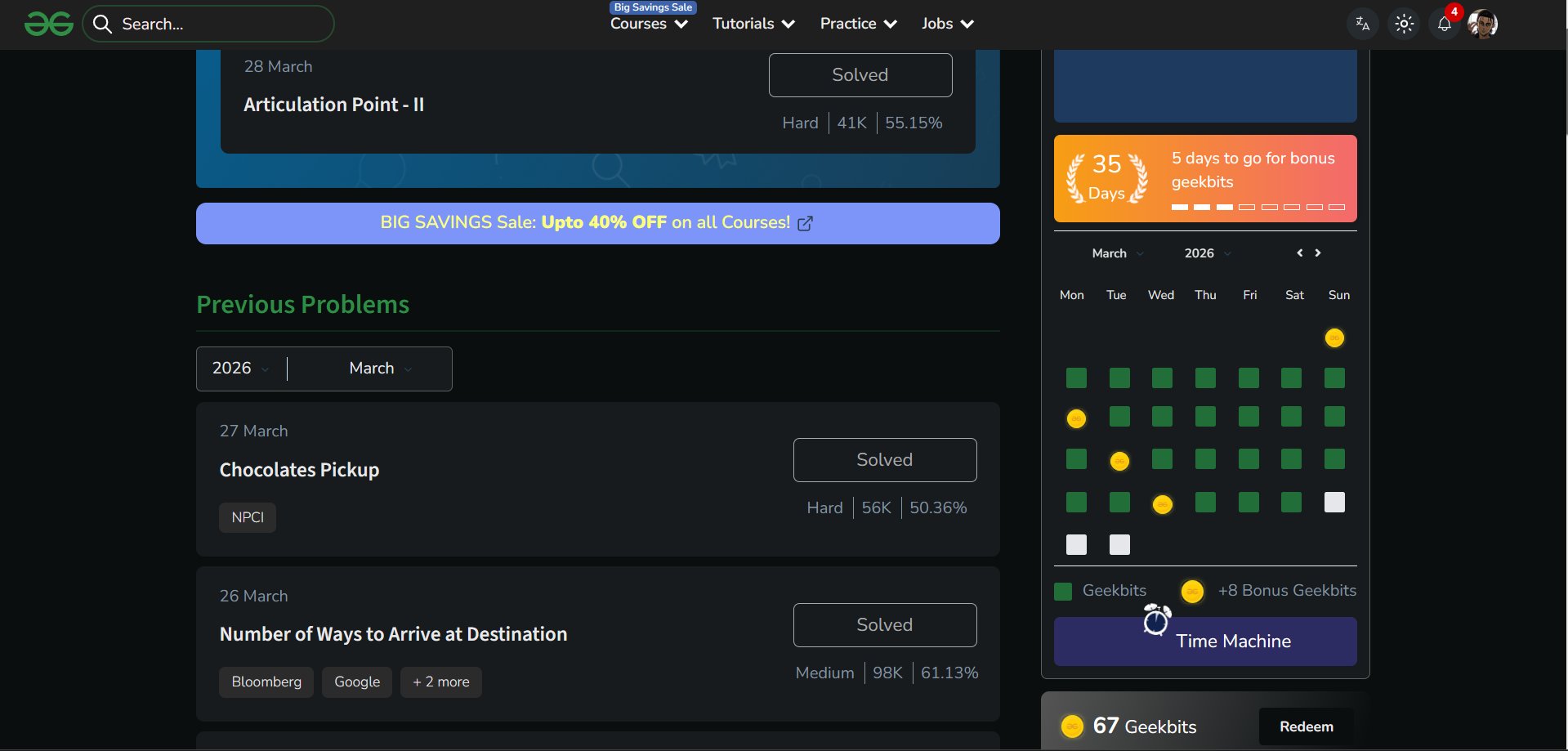1568x751 pixels.
Task: Select the white square for Tuesday March 31
Action: tap(1119, 544)
